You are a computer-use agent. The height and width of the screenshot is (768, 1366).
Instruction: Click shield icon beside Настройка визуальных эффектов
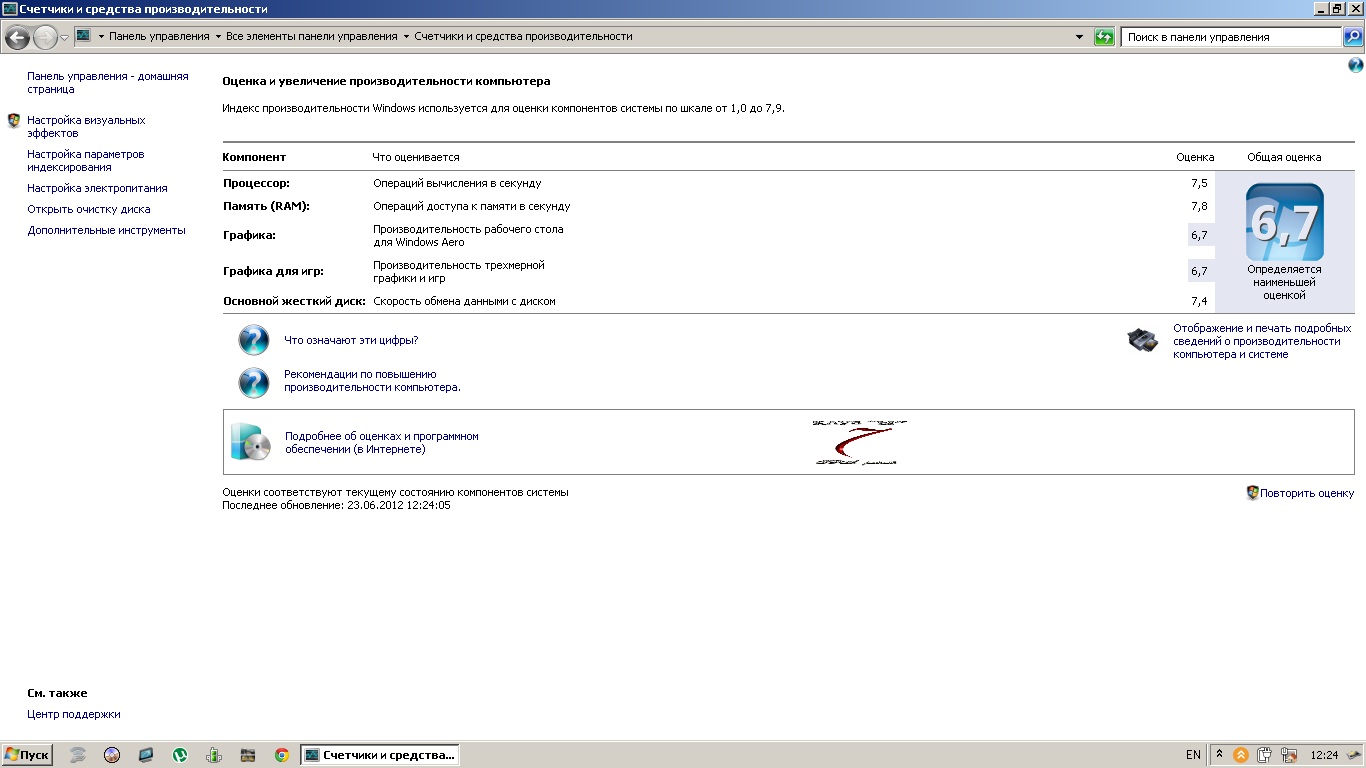(13, 120)
